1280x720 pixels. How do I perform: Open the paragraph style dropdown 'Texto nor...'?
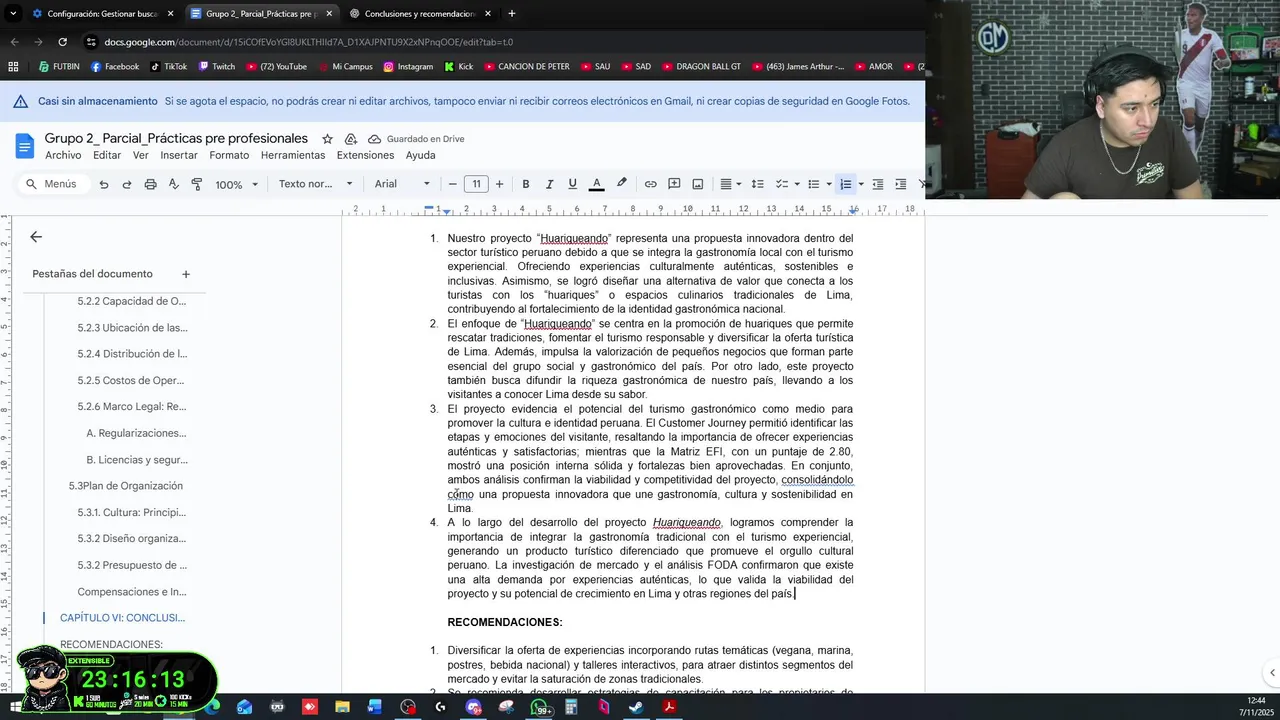click(315, 184)
